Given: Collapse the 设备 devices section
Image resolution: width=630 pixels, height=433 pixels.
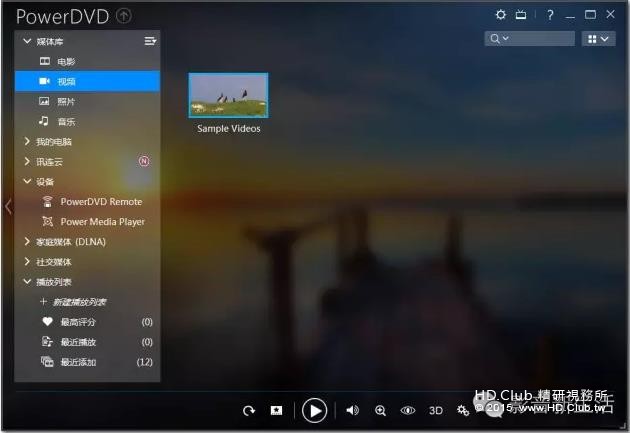Looking at the screenshot, I should [x=27, y=182].
